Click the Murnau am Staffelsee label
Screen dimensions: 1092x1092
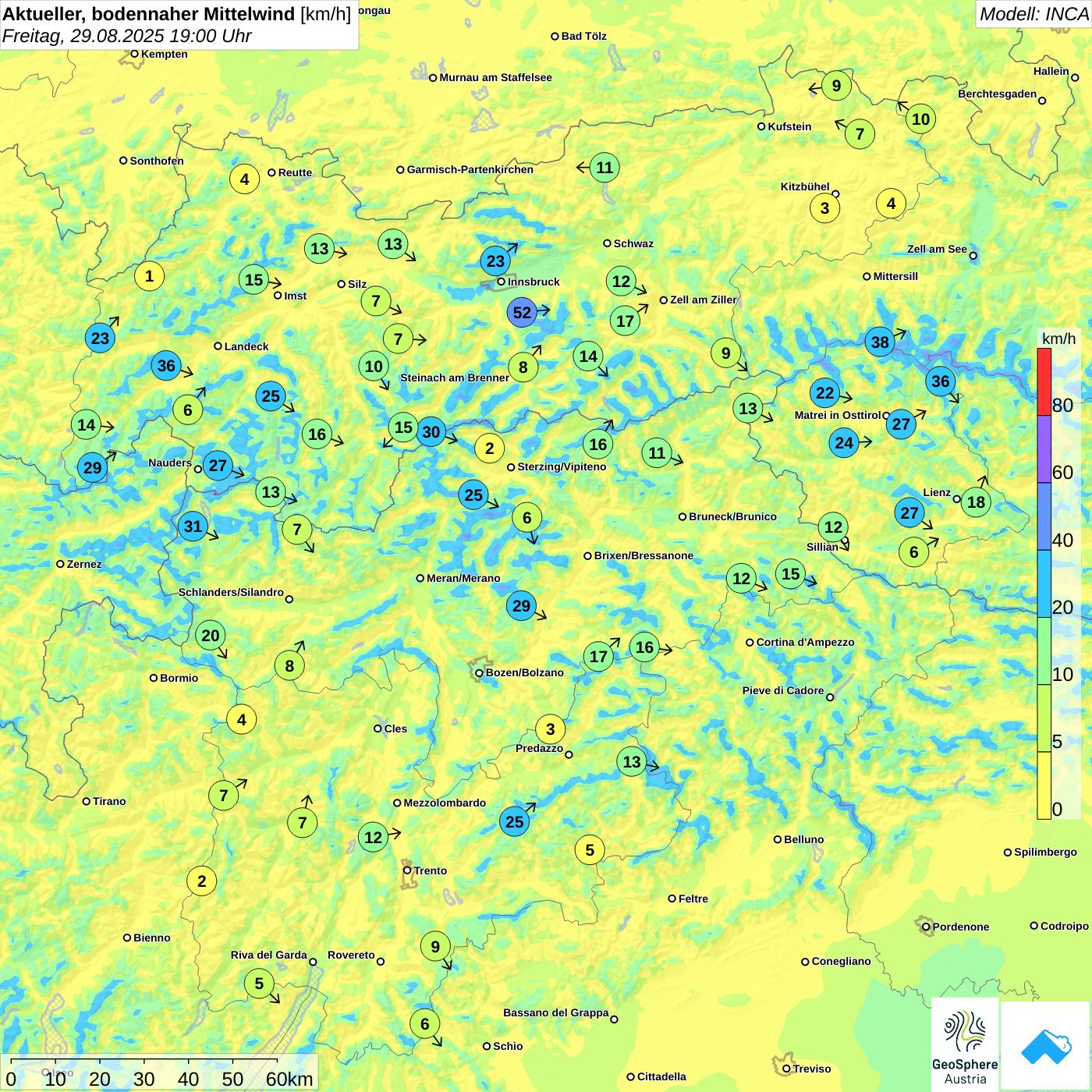tap(495, 77)
